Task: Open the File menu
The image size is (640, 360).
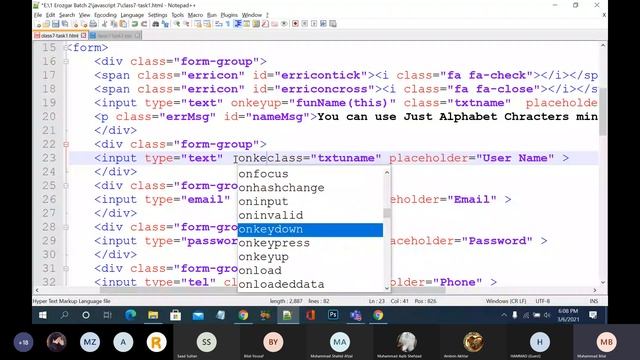Action: (x=38, y=15)
